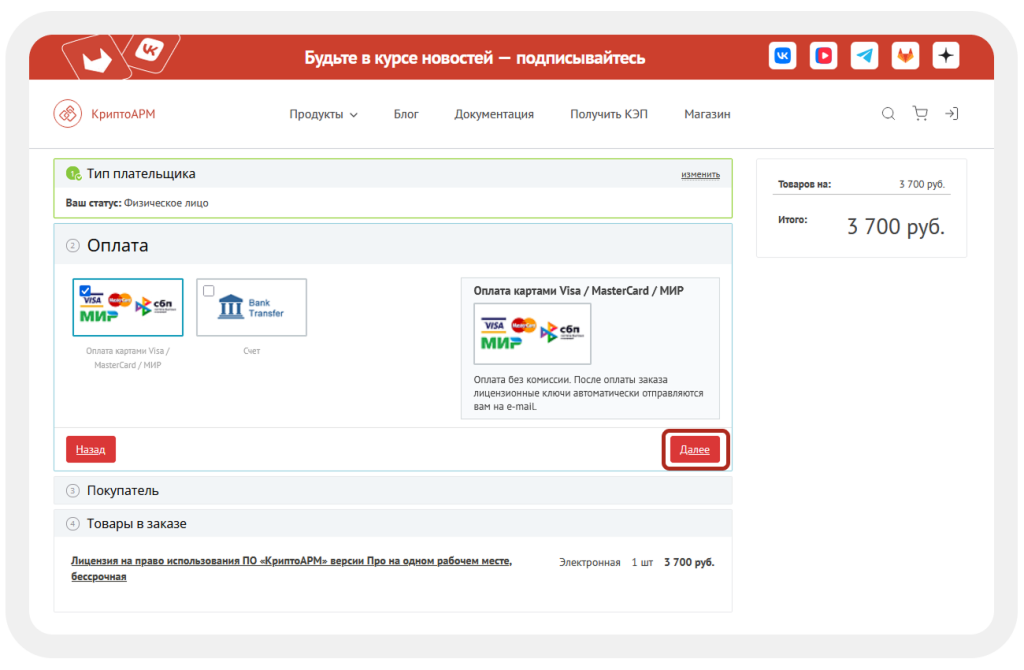
Task: Click the КриптоАРМ logo
Action: (x=105, y=114)
